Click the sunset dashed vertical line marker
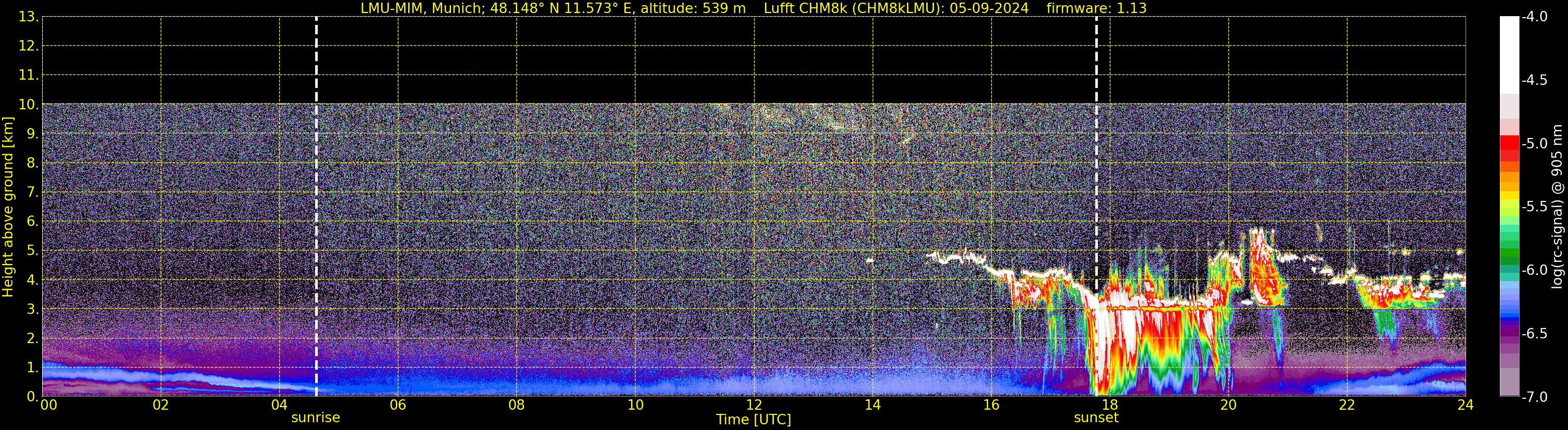Viewport: 1568px width, 430px height. [1096, 207]
